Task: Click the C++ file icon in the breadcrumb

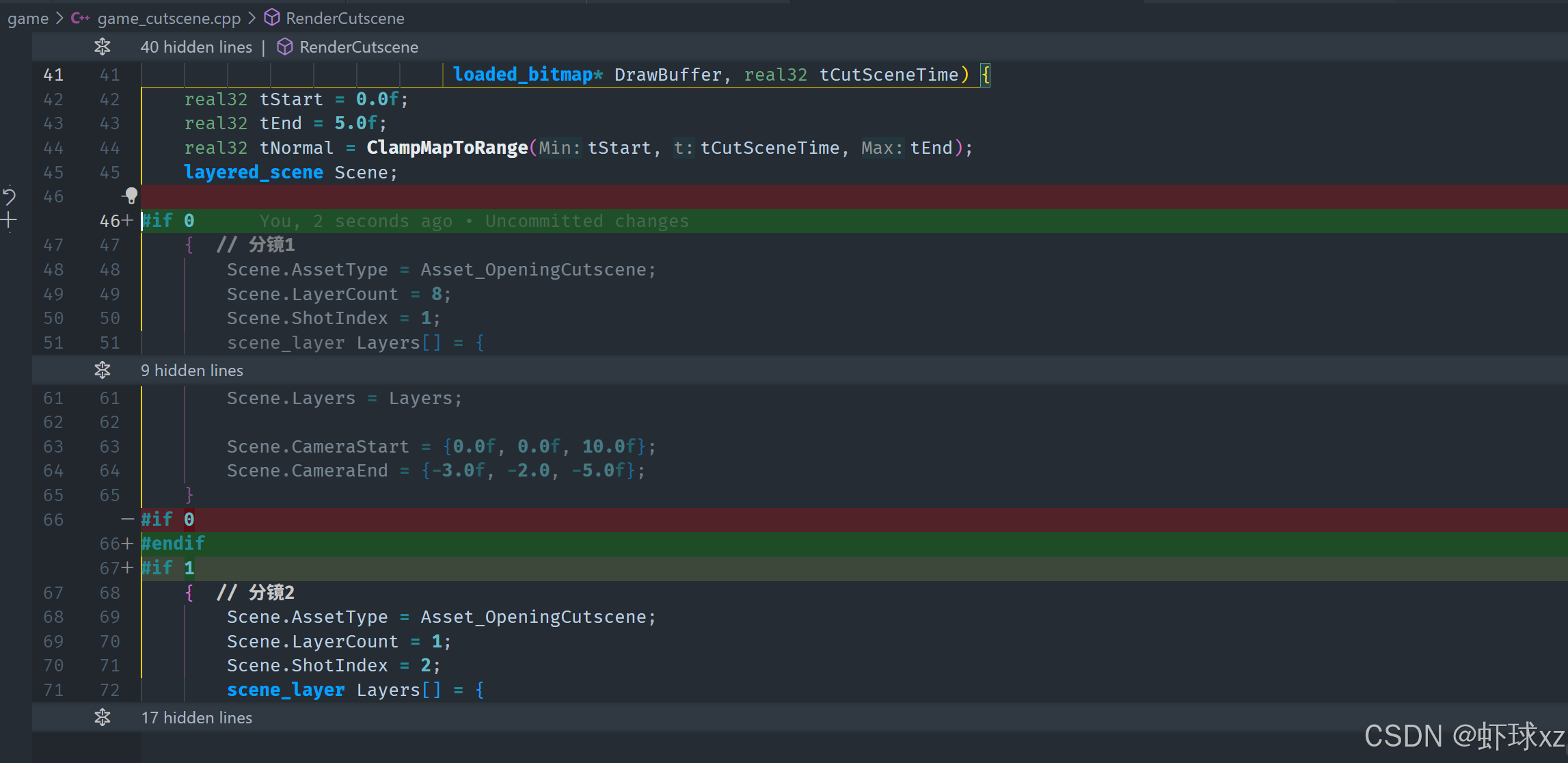Action: click(x=81, y=18)
